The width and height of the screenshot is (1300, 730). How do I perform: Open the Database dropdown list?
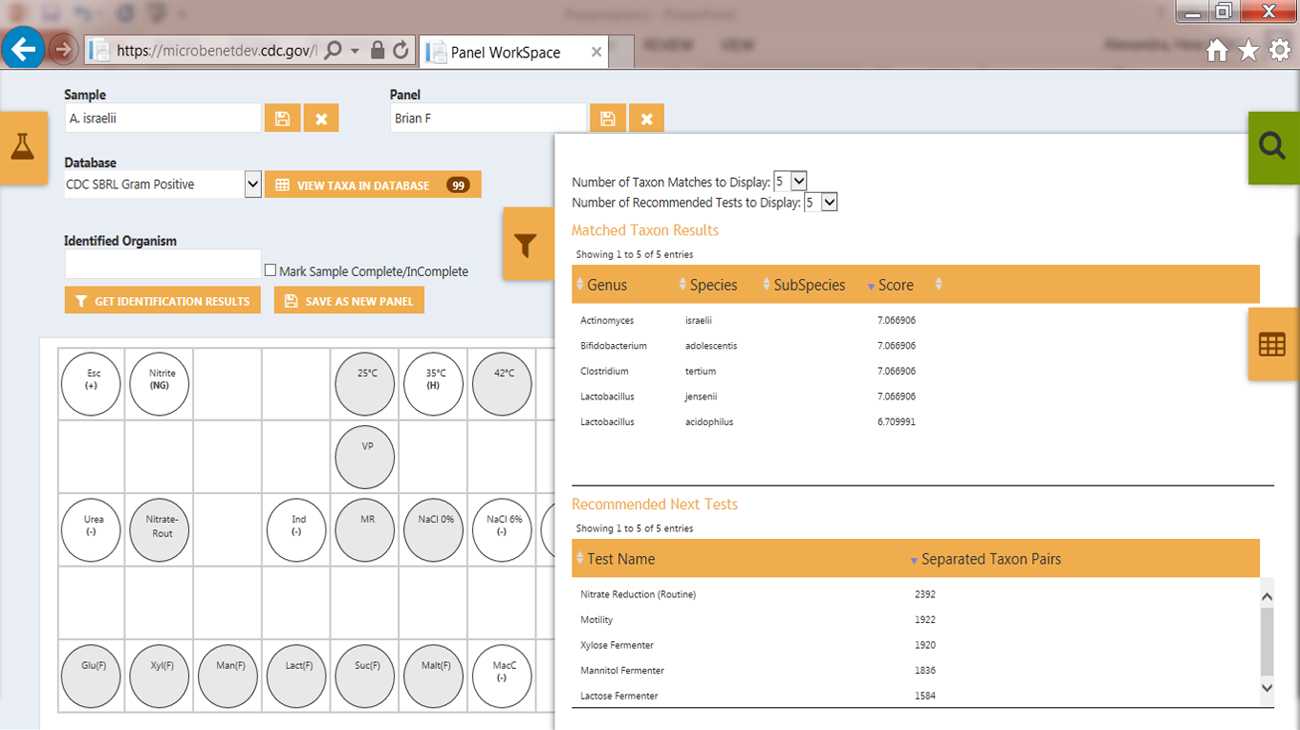click(253, 184)
